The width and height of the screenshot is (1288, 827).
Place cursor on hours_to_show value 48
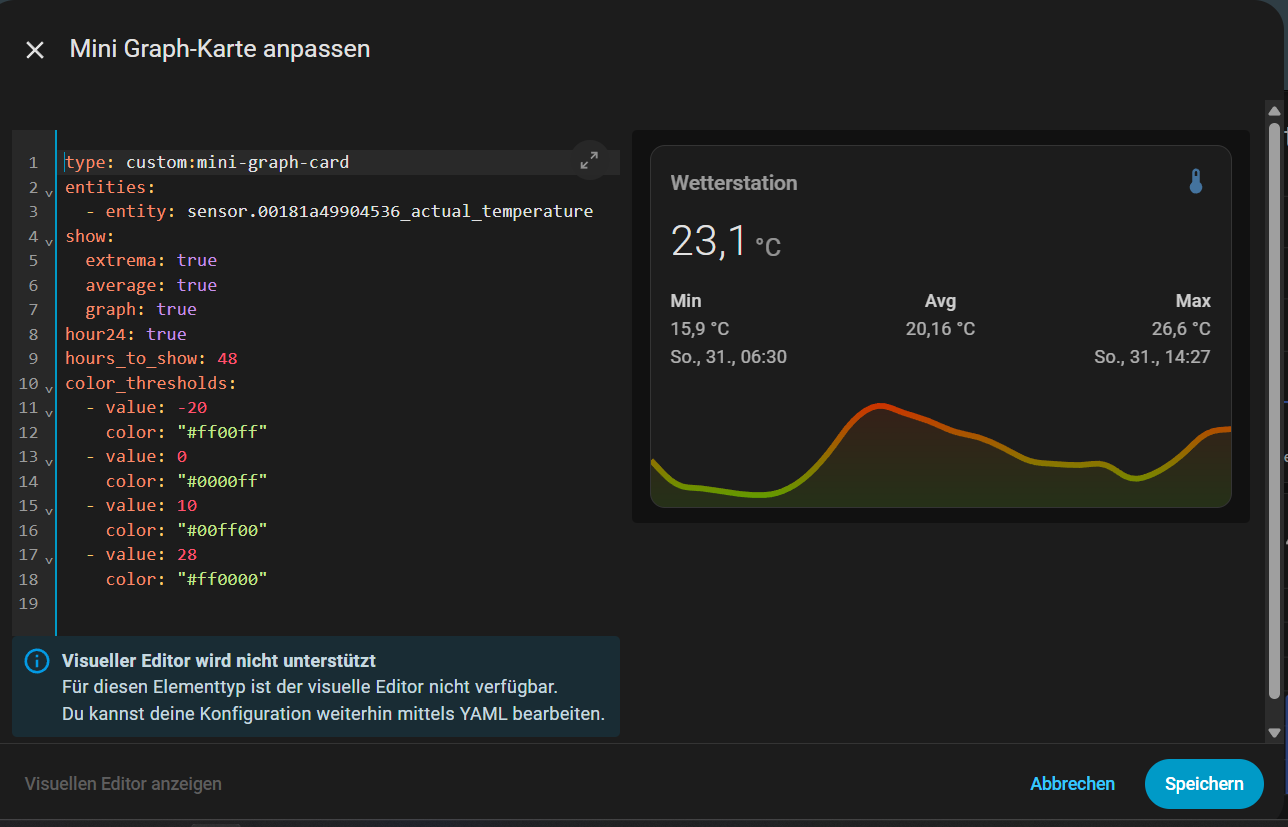point(227,358)
